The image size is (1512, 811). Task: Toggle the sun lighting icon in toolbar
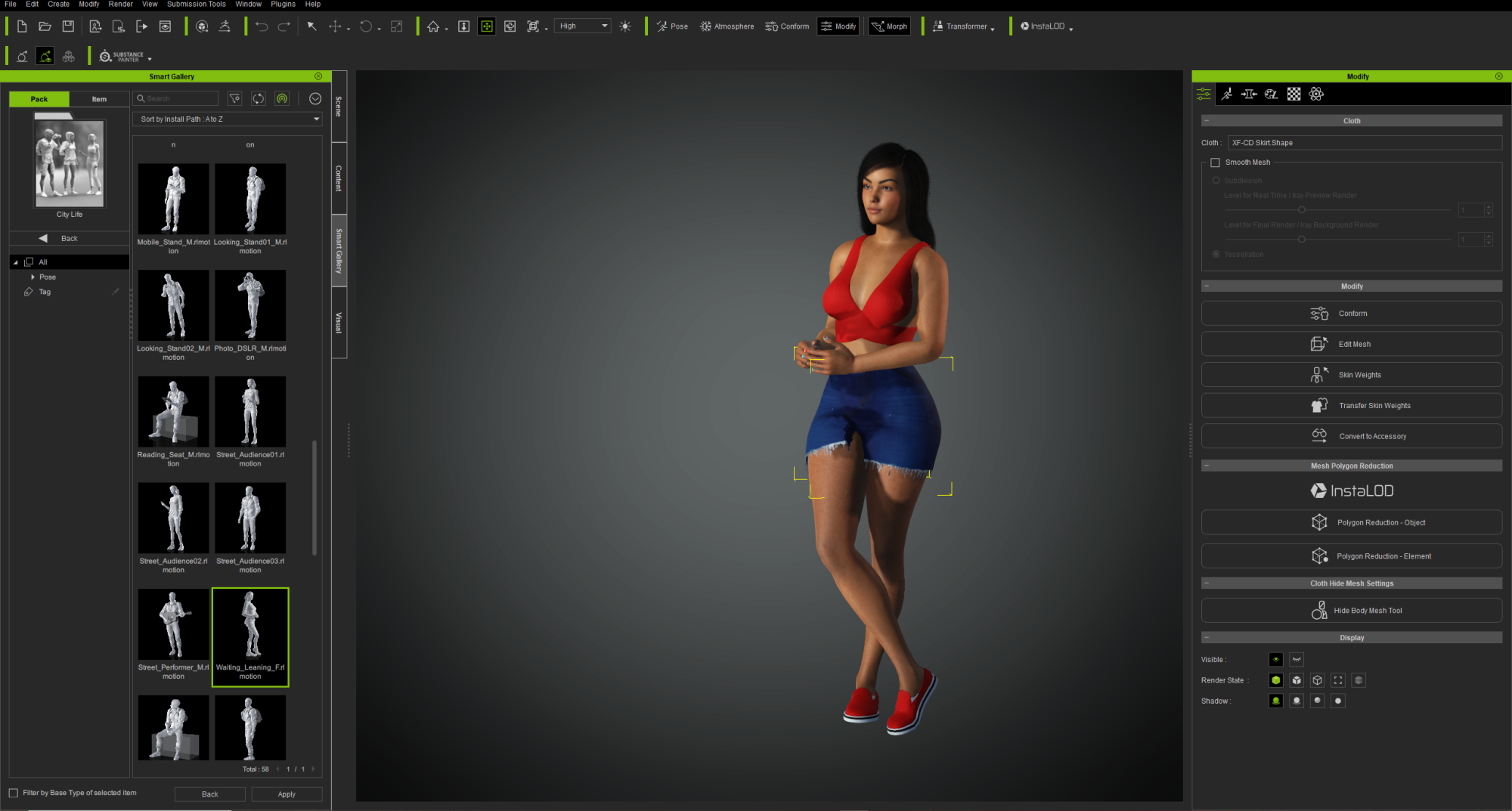625,26
